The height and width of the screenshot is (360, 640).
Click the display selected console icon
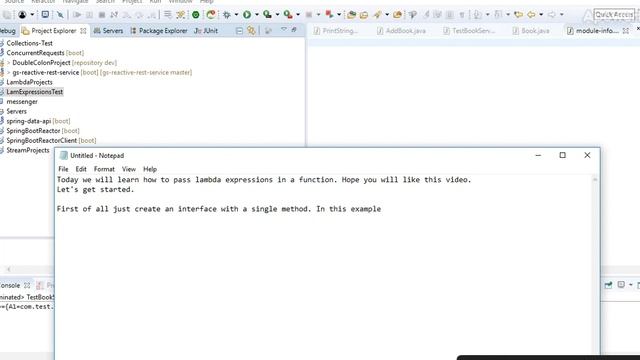(621, 285)
